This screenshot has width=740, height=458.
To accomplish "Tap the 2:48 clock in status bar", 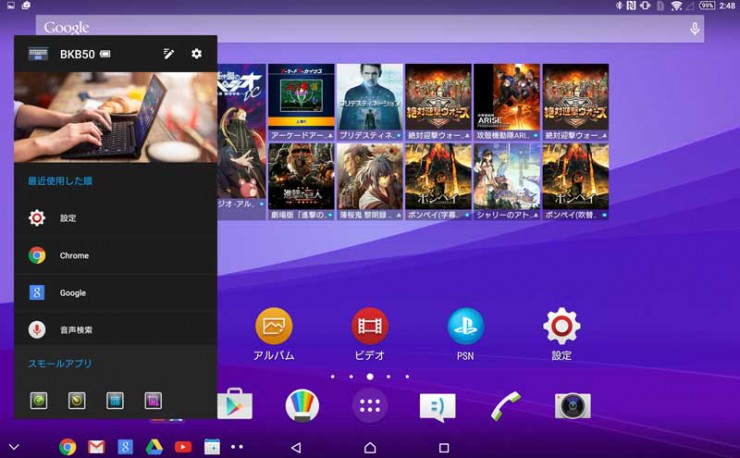I will coord(727,6).
